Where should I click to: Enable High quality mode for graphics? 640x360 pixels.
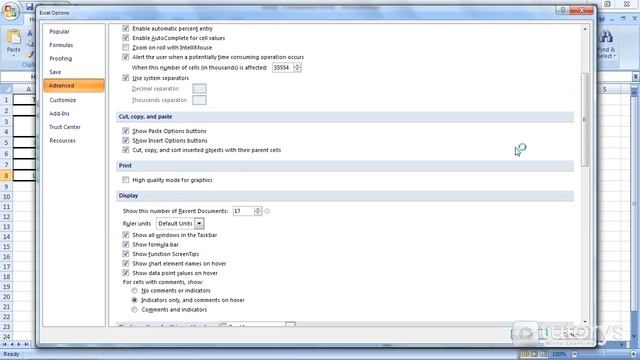click(126, 180)
